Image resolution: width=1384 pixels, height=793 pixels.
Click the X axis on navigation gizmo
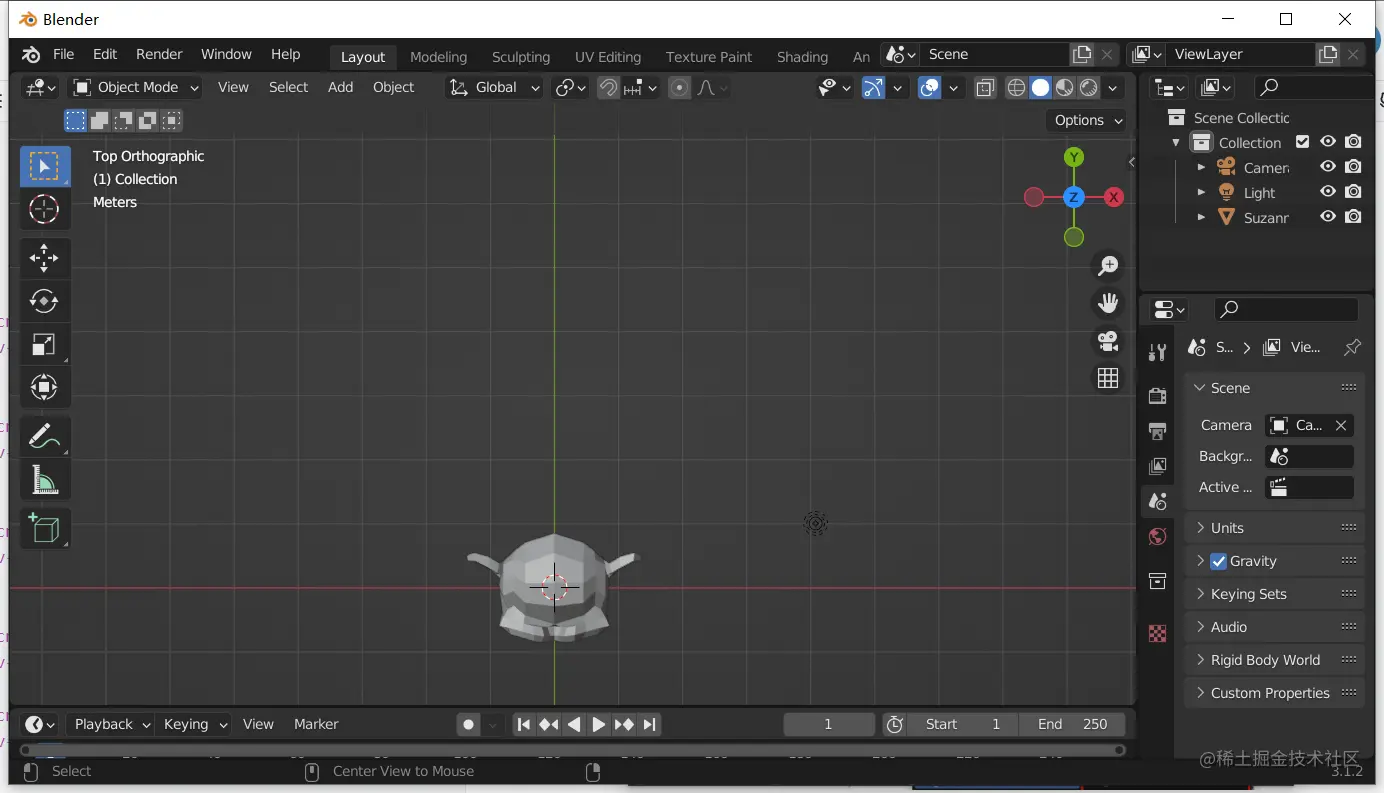(x=1114, y=197)
